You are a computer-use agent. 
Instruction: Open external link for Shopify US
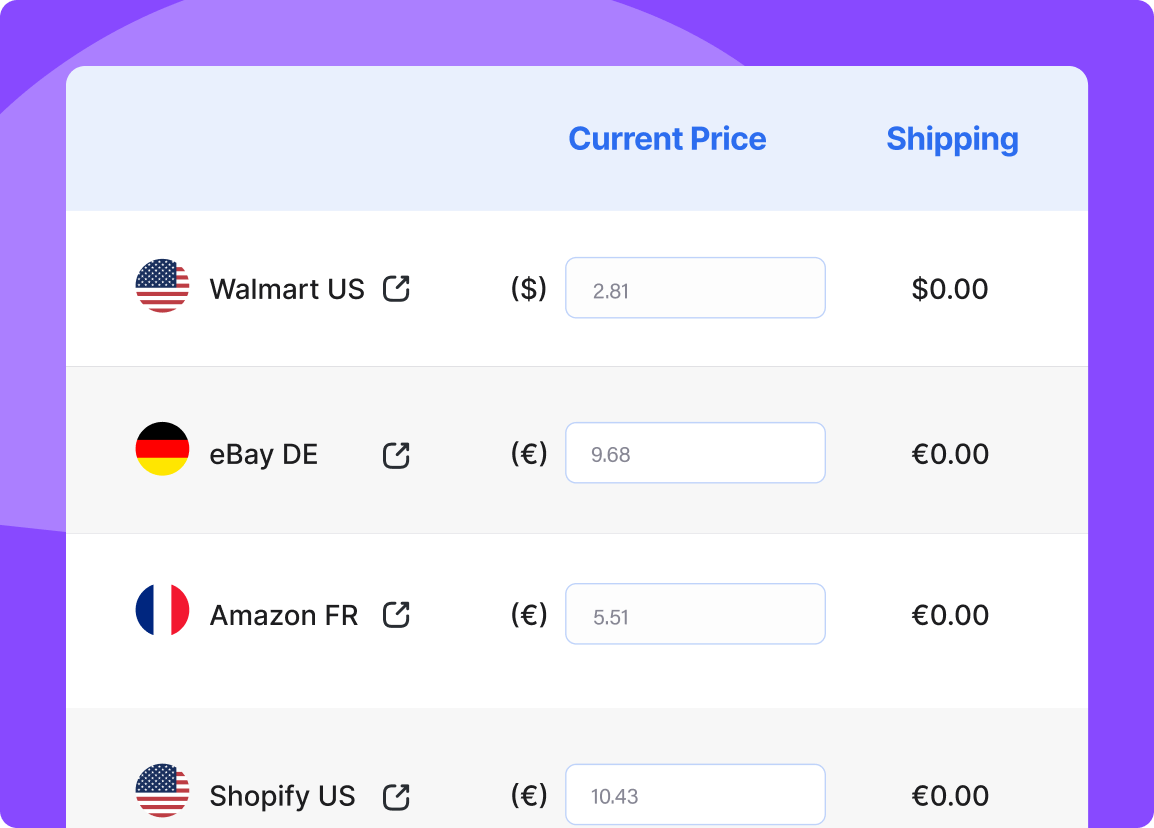tap(396, 796)
